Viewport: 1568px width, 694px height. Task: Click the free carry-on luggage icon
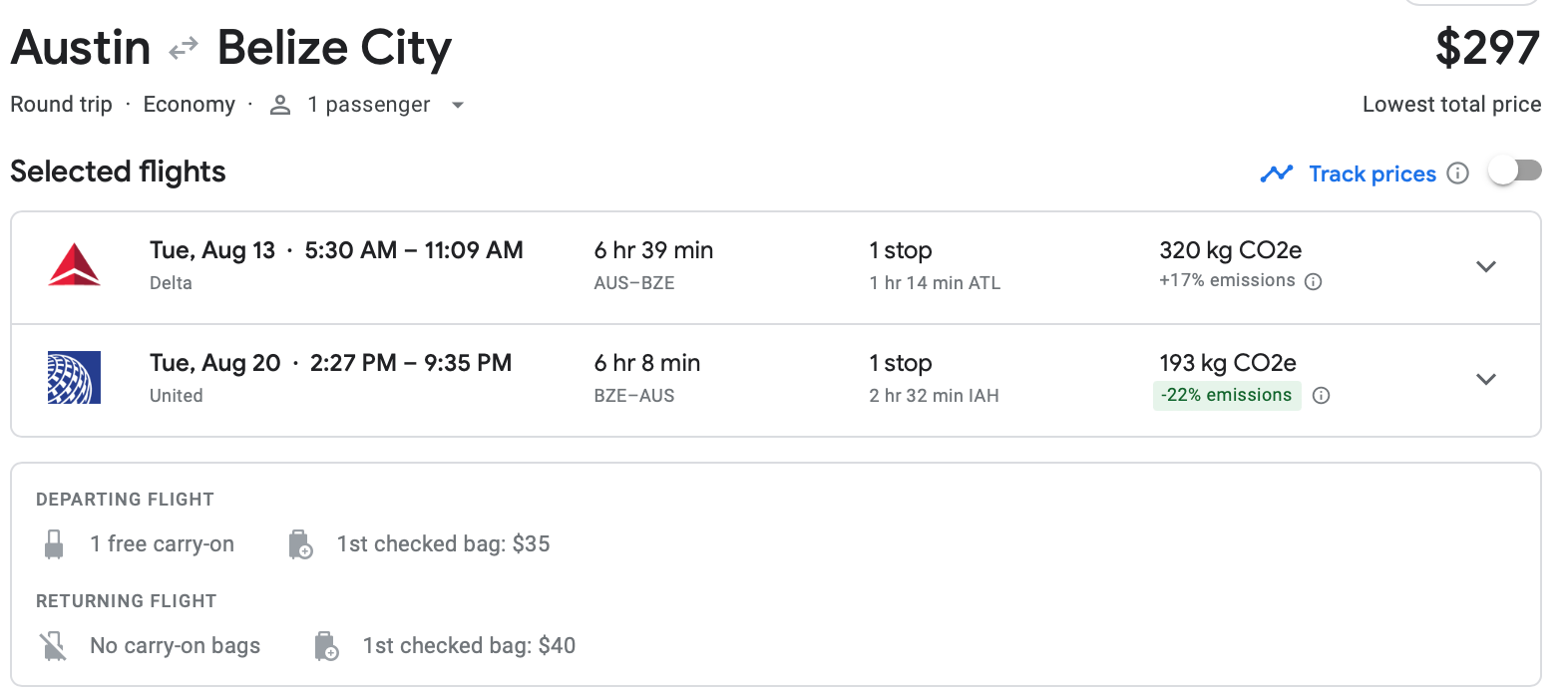pyautogui.click(x=54, y=544)
